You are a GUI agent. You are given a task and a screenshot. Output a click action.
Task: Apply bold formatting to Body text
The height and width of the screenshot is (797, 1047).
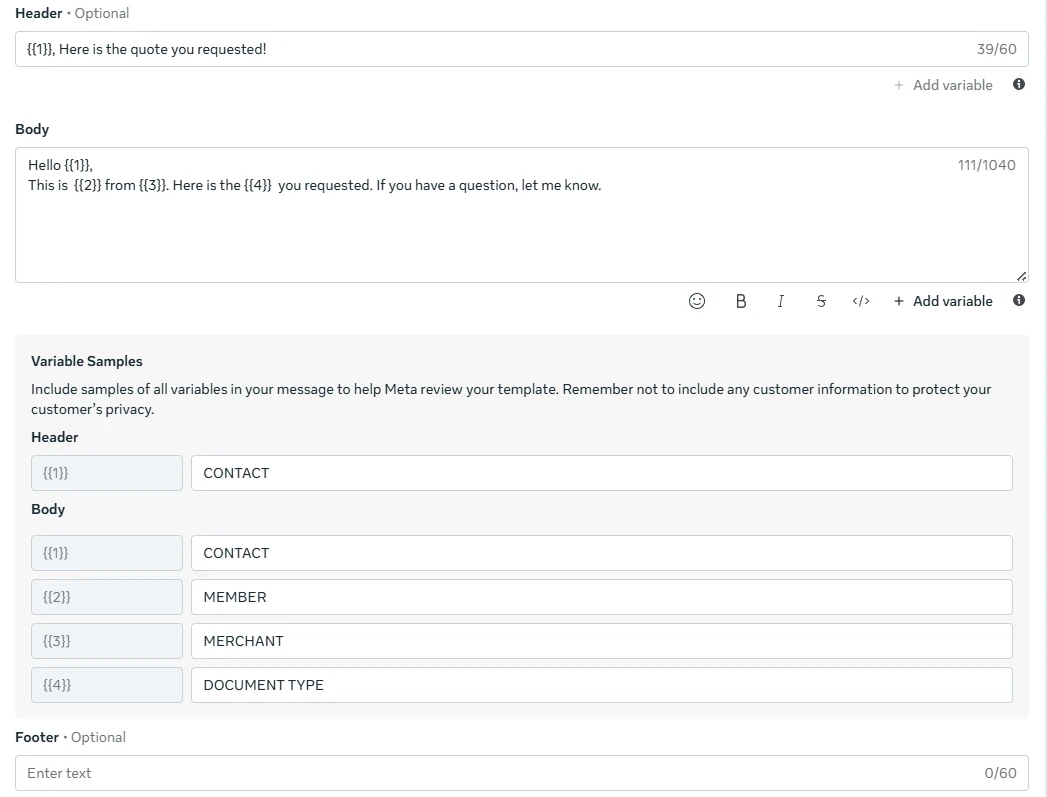[x=741, y=301]
